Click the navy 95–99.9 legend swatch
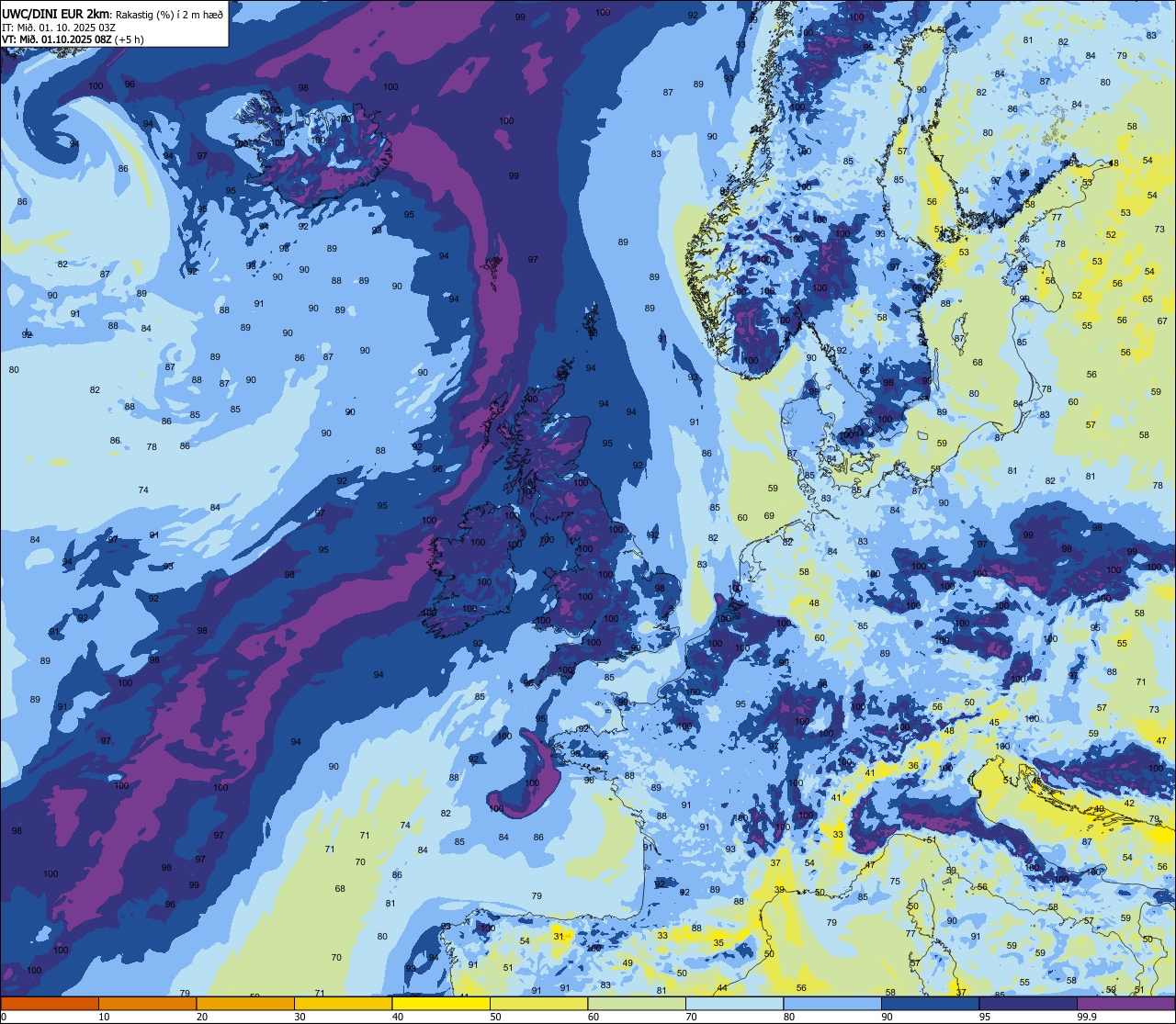1176x1024 pixels. (1028, 1003)
